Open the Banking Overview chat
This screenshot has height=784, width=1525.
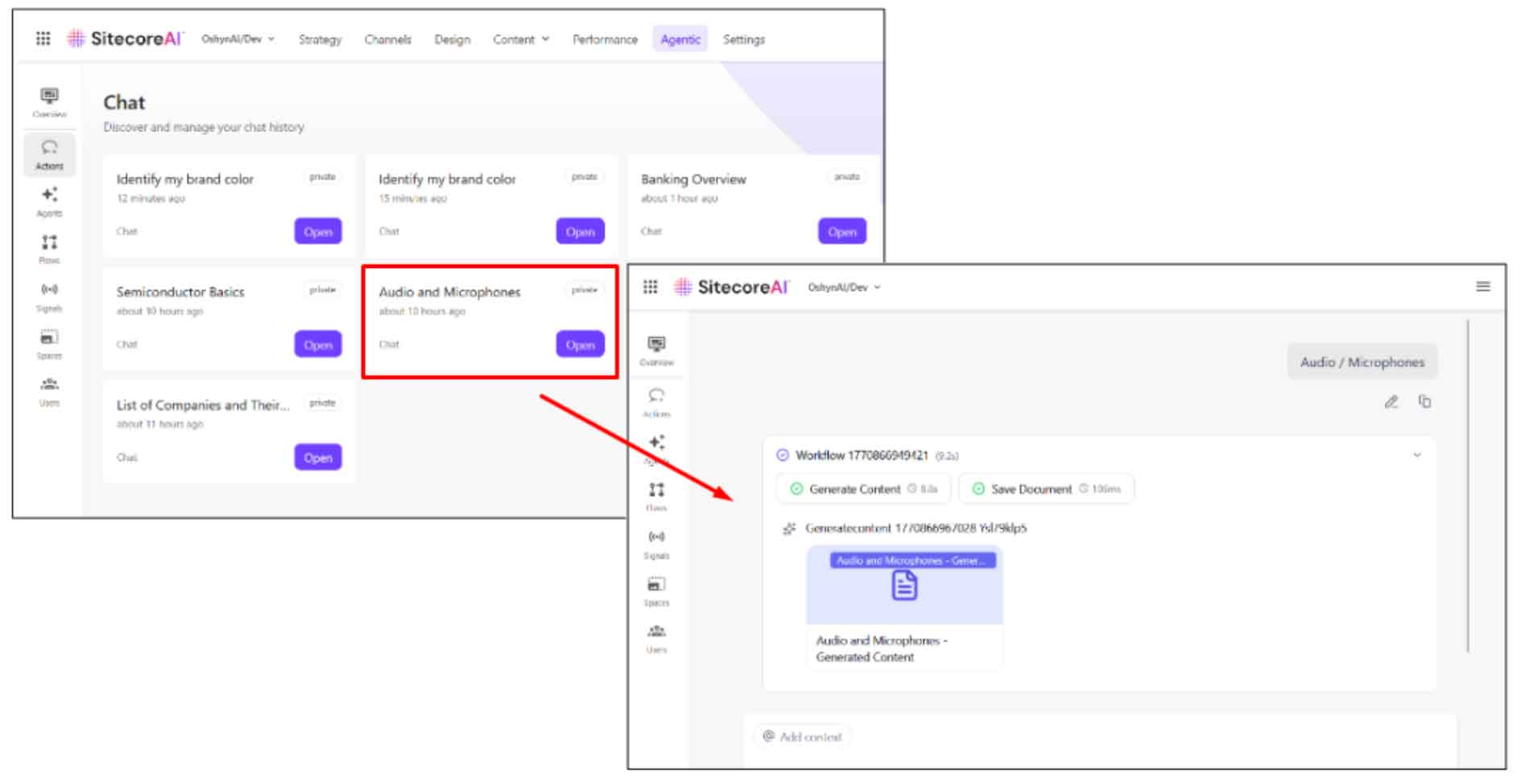coord(841,231)
